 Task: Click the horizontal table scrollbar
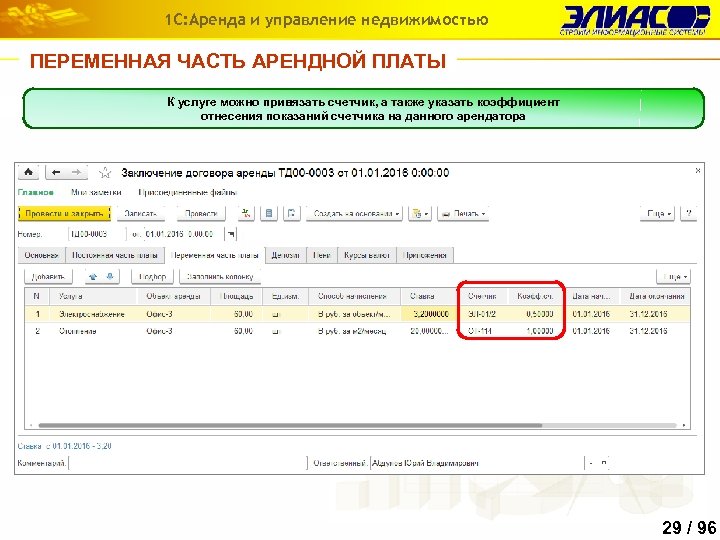(x=290, y=426)
